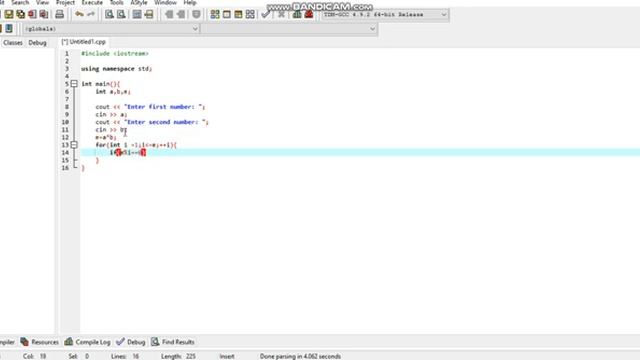
Task: Open the AStyle menu
Action: coord(139,2)
